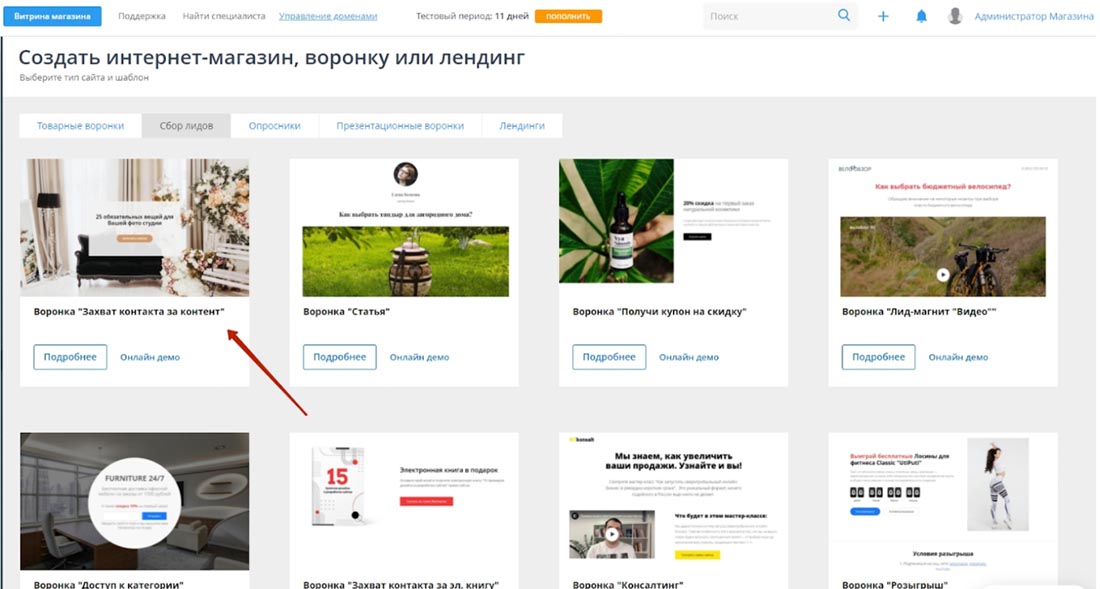Click the plus icon in top bar
Viewport: 1100px width, 589px height.
pos(883,16)
